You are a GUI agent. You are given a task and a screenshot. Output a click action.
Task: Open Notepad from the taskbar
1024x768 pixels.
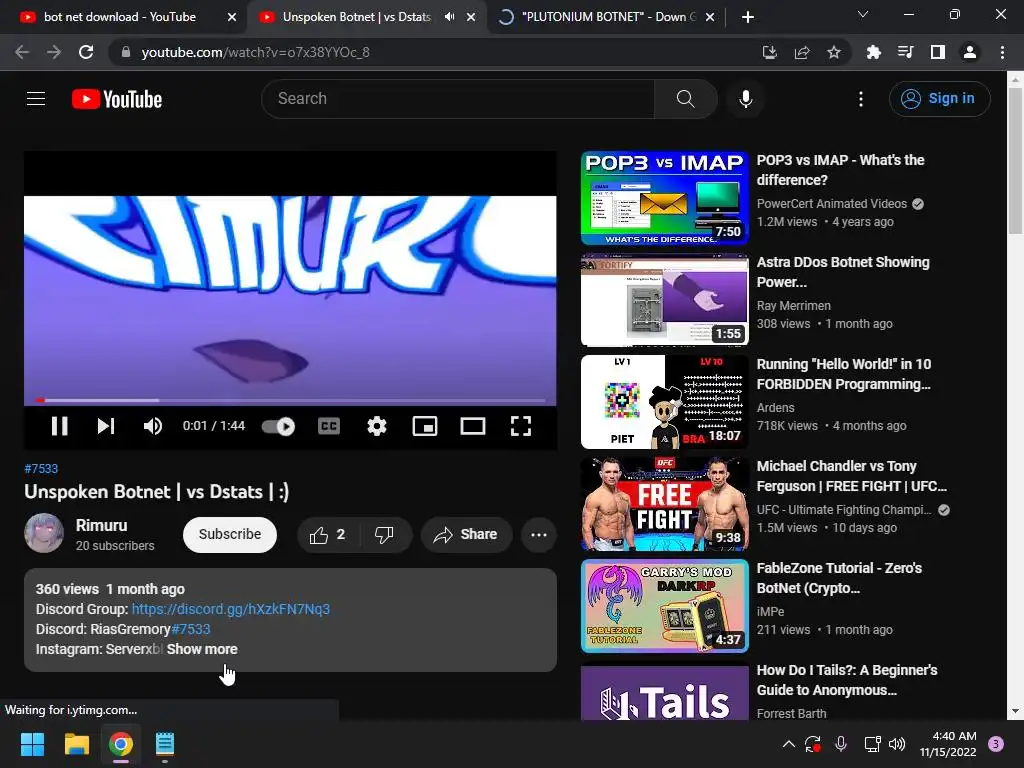point(165,744)
